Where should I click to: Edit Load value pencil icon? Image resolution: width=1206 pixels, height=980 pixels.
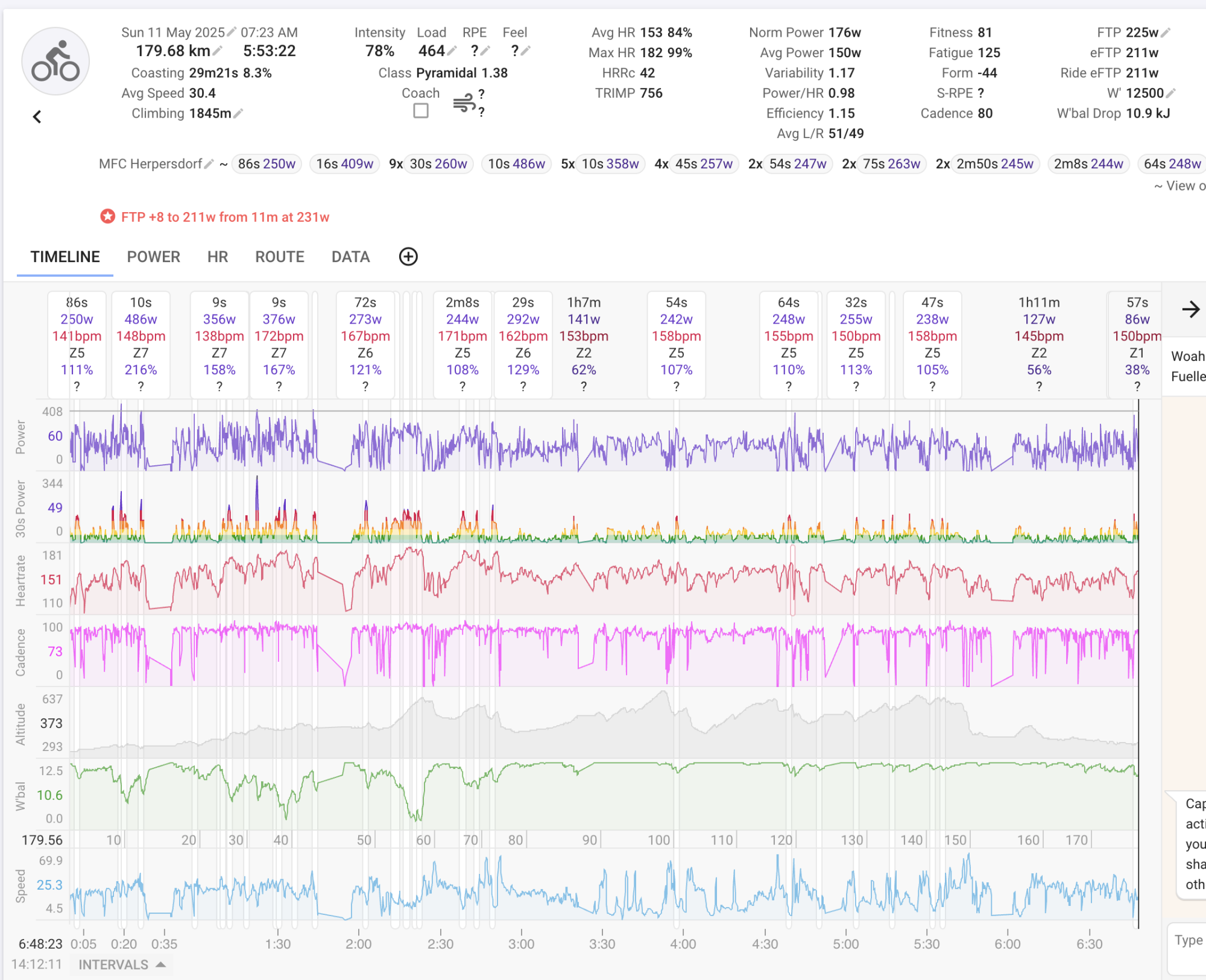click(x=452, y=51)
